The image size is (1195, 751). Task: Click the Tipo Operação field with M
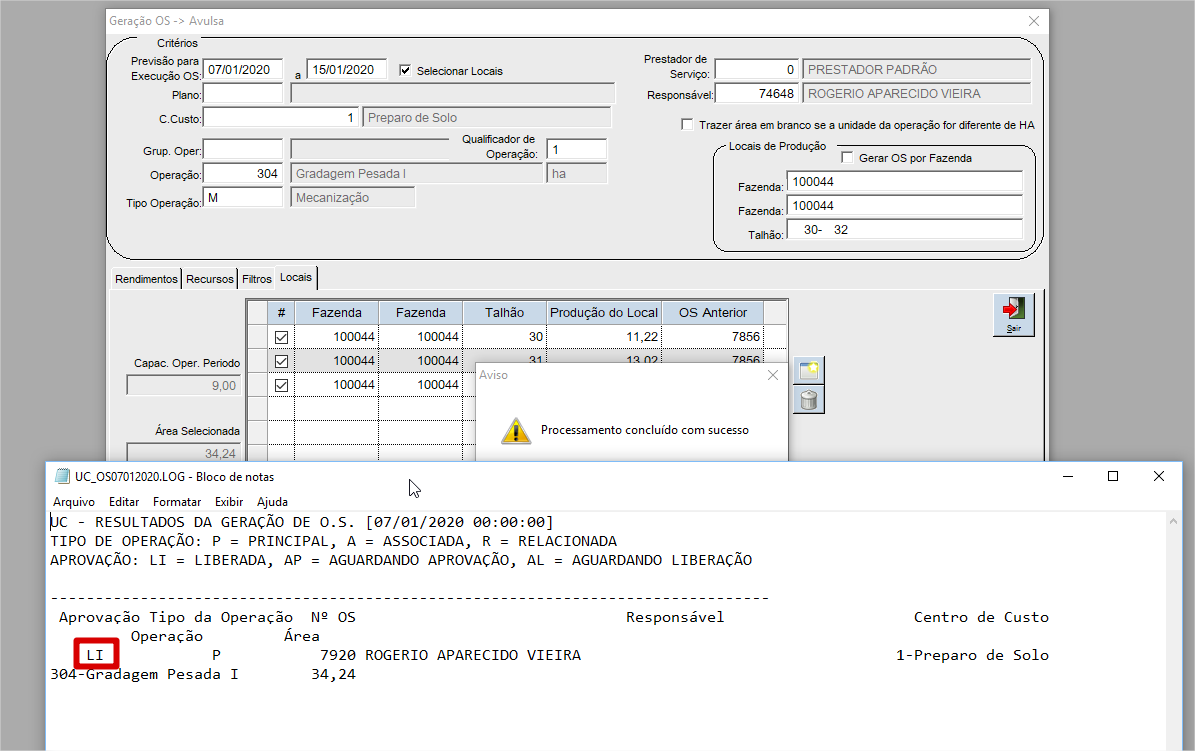(243, 197)
